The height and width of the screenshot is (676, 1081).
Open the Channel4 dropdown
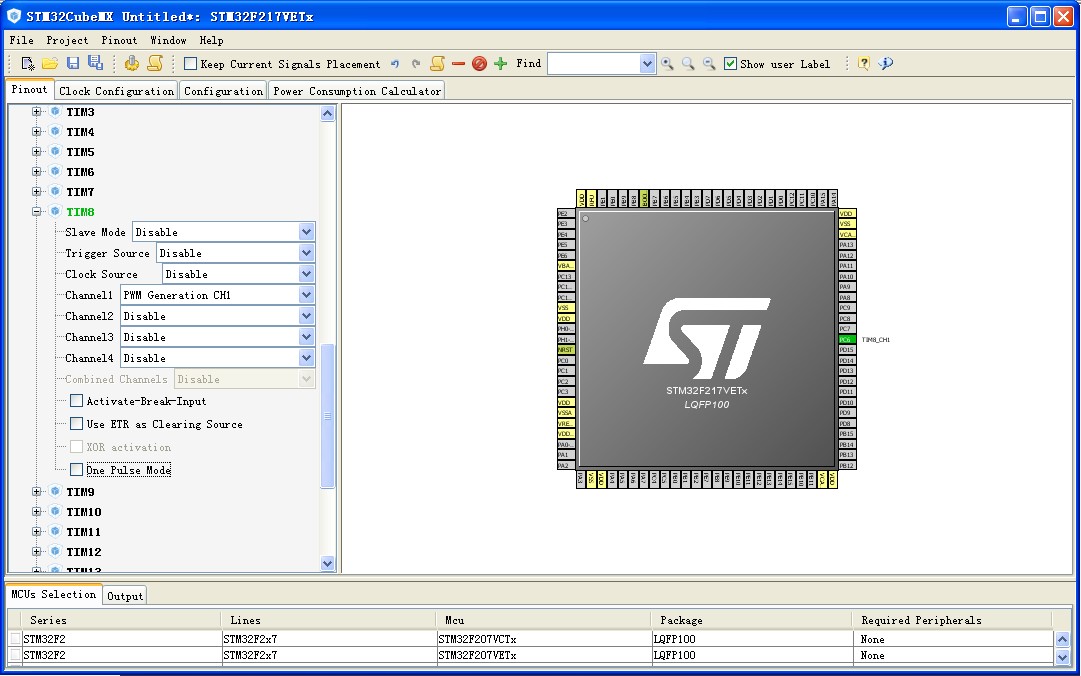point(307,358)
